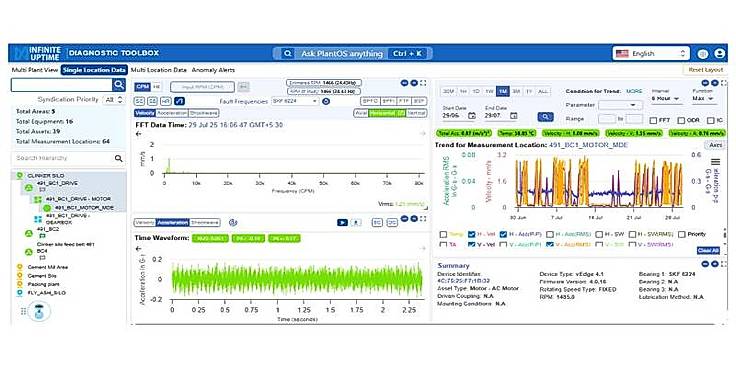This screenshot has width=736, height=368.
Task: Click the left arrow under FFT Data Time
Action: coord(138,134)
